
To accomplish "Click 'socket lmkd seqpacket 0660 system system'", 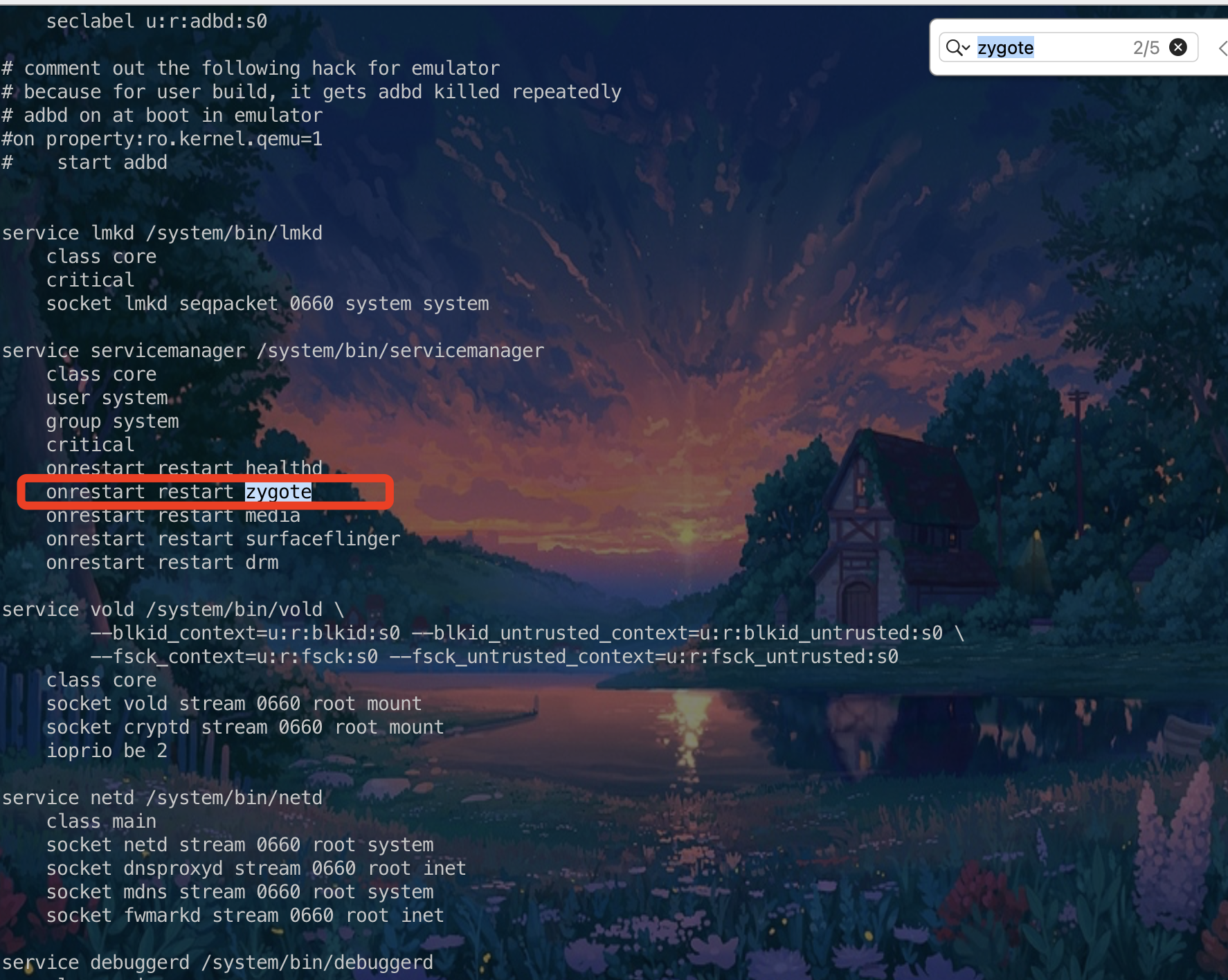I will 267,304.
